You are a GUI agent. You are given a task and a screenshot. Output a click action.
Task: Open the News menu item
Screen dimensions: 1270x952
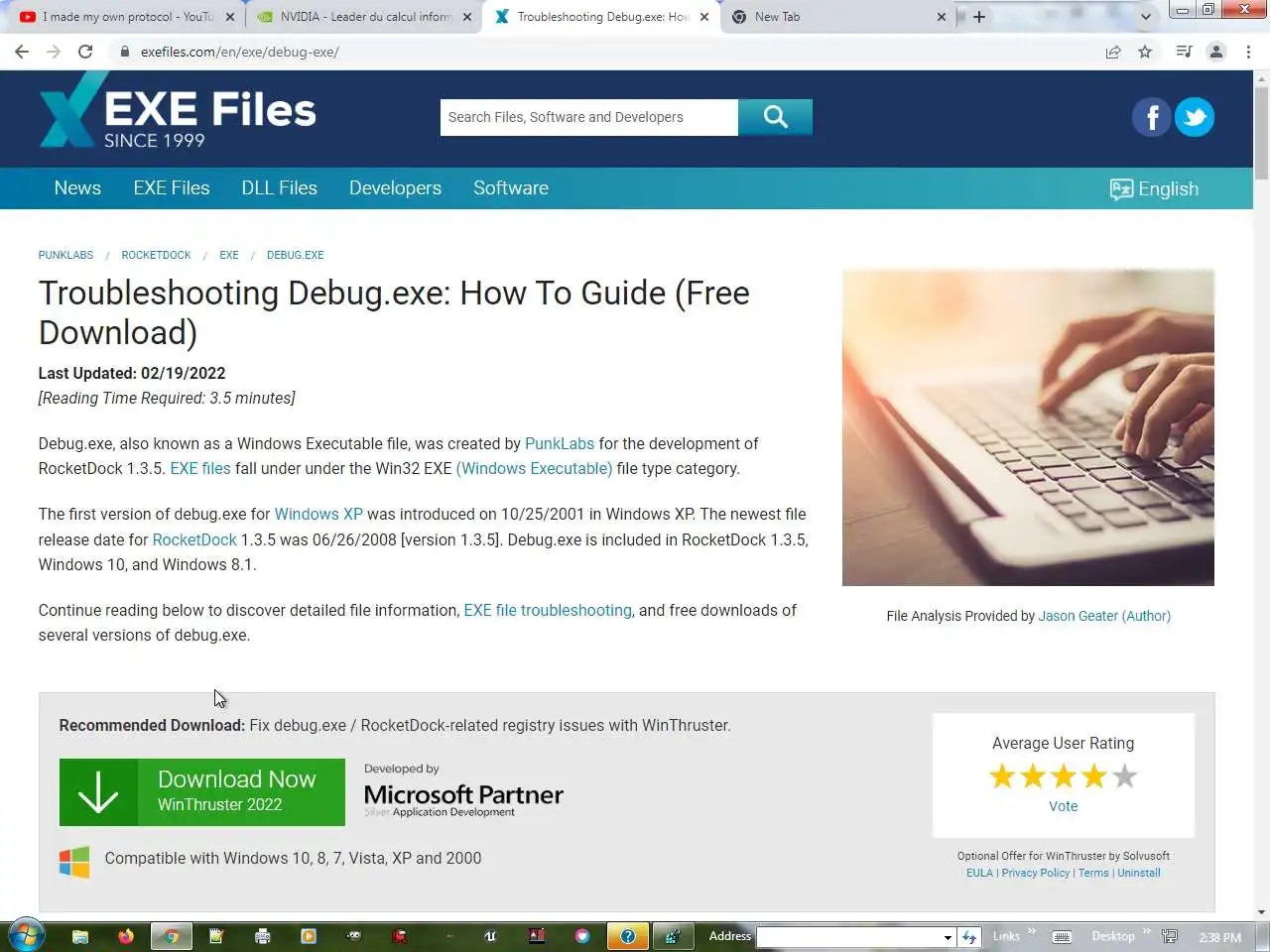[x=77, y=188]
